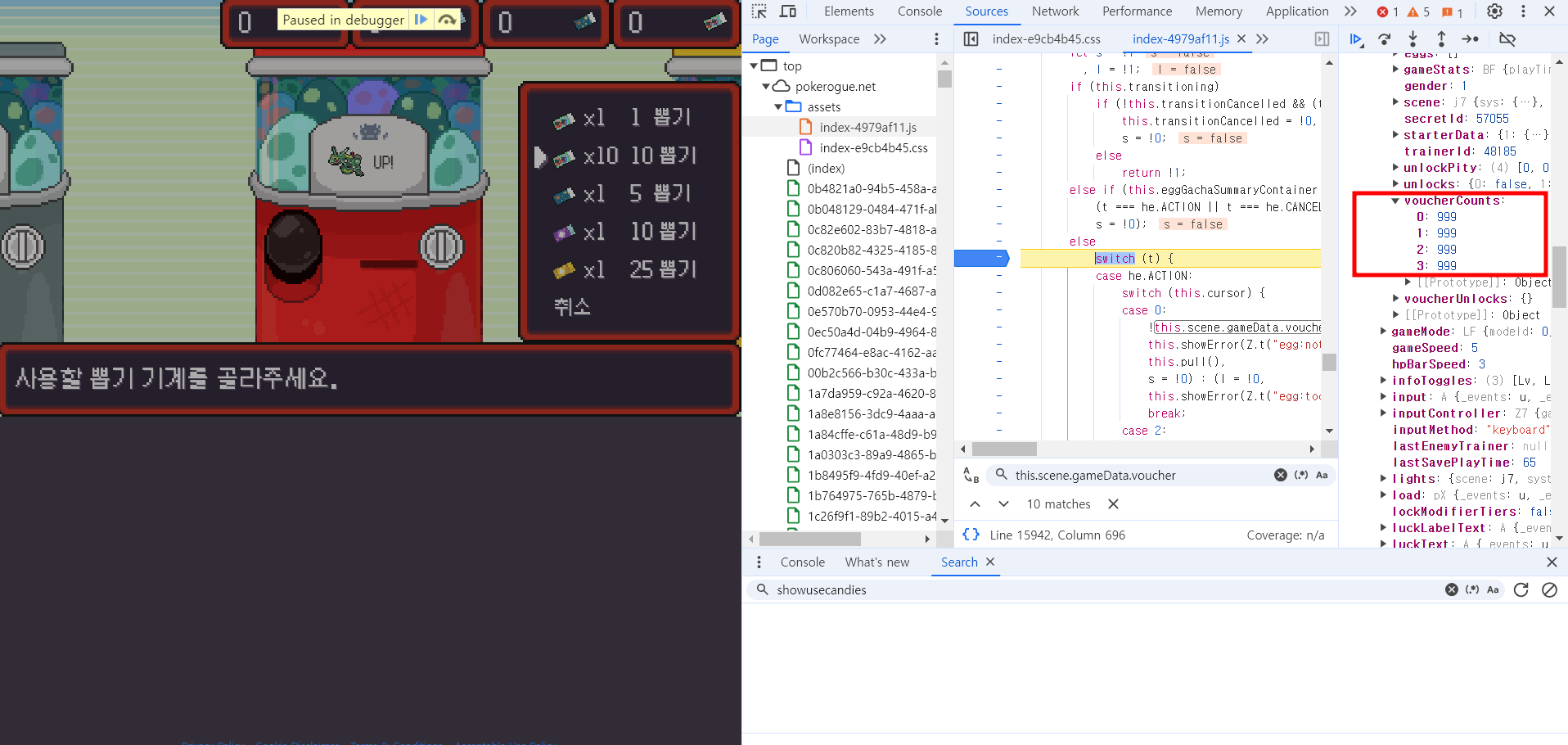Viewport: 1568px width, 745px height.
Task: Toggle the device toolbar icon
Action: (x=788, y=11)
